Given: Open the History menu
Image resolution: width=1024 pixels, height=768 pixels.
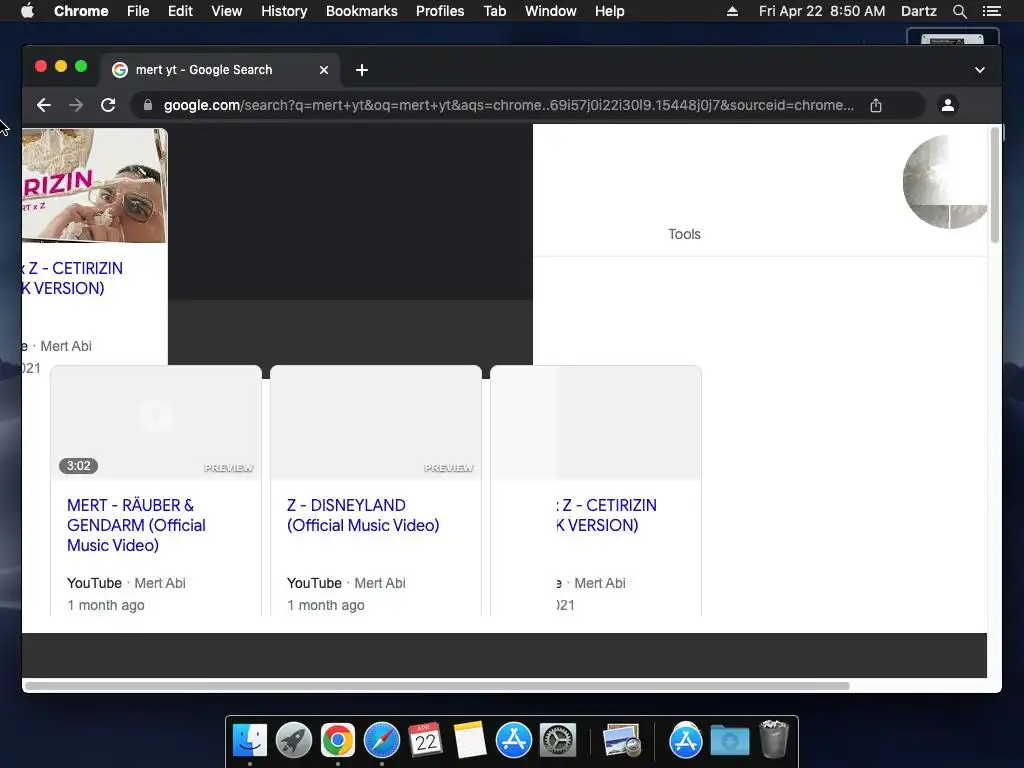Looking at the screenshot, I should pos(284,11).
